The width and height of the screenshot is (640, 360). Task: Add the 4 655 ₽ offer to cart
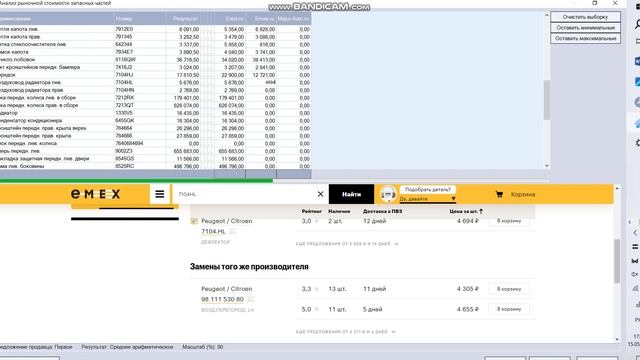coord(509,309)
